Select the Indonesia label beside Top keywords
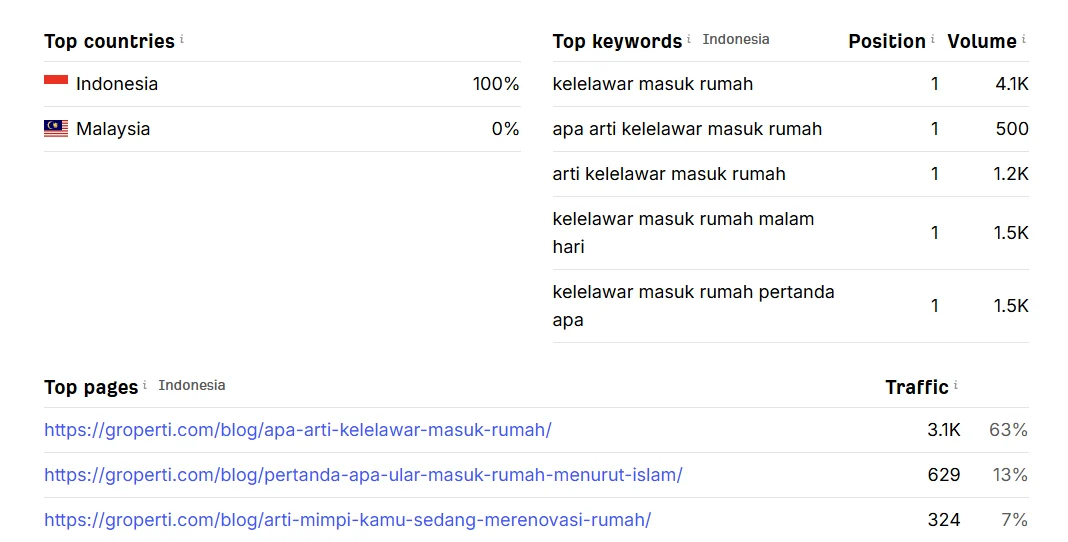This screenshot has height=542, width=1068. tap(736, 39)
